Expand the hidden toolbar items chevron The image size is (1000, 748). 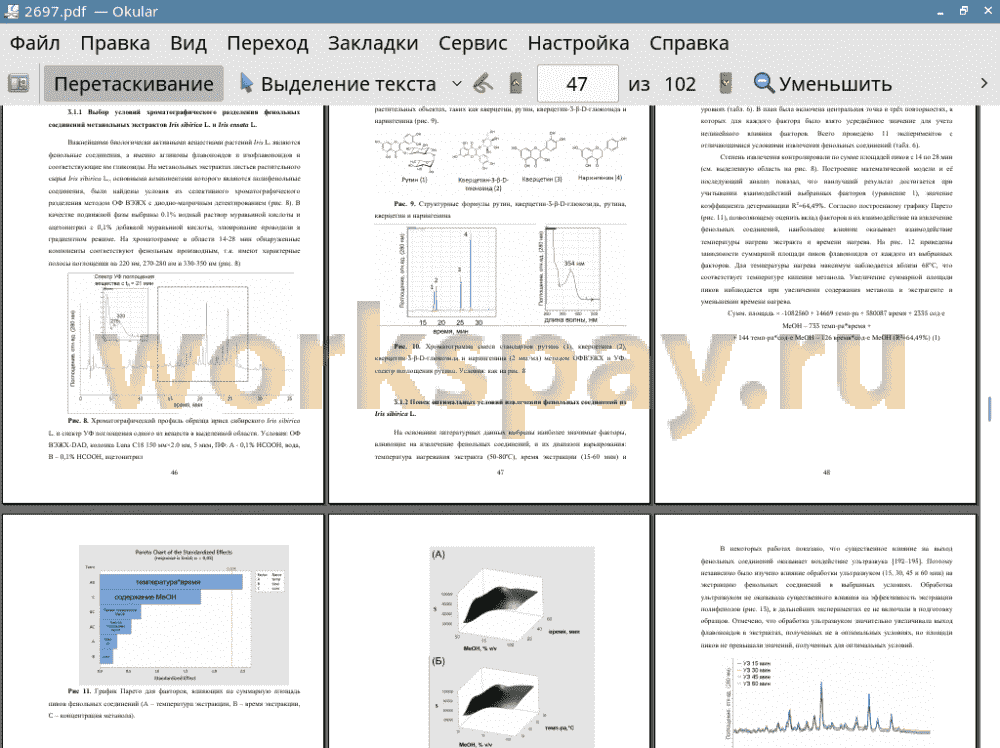point(984,84)
